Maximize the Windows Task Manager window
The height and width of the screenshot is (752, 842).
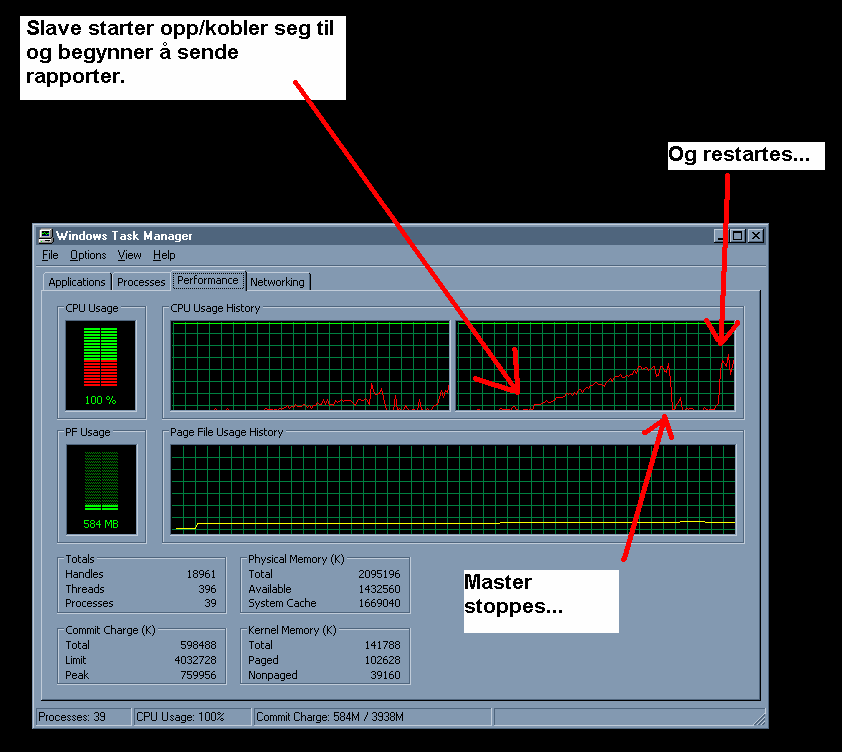pos(738,236)
